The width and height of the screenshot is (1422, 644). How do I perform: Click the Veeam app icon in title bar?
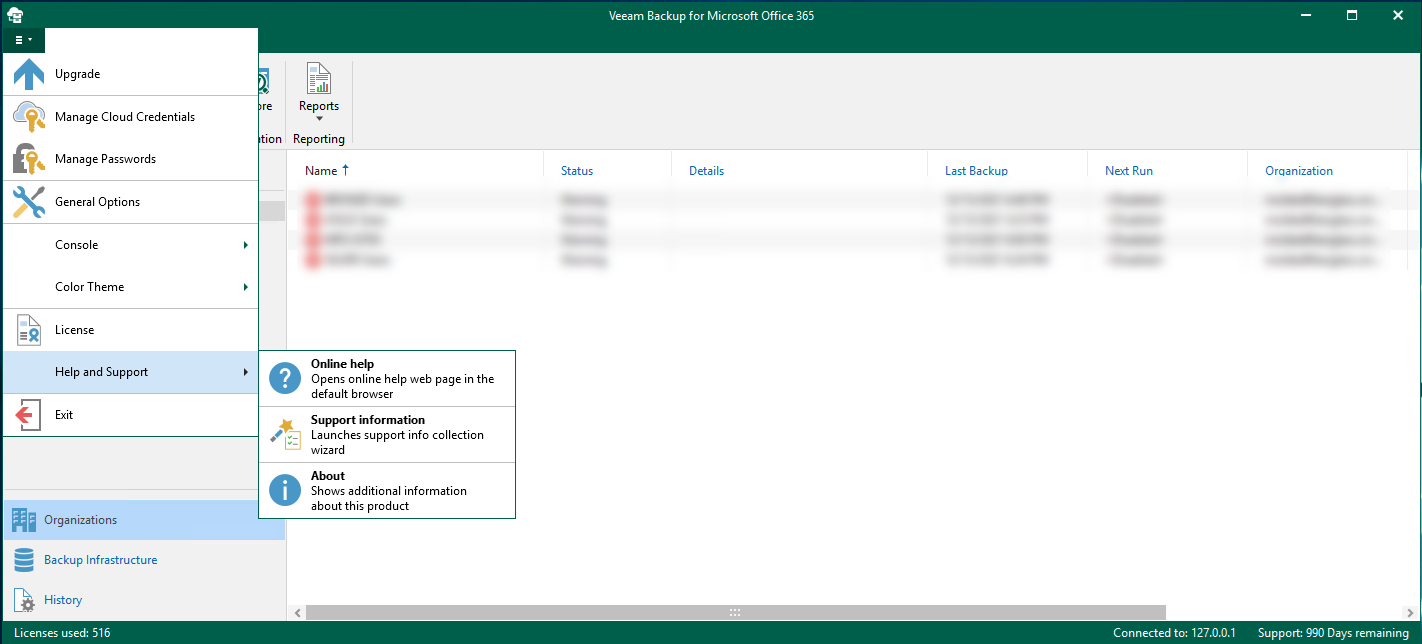[x=15, y=15]
